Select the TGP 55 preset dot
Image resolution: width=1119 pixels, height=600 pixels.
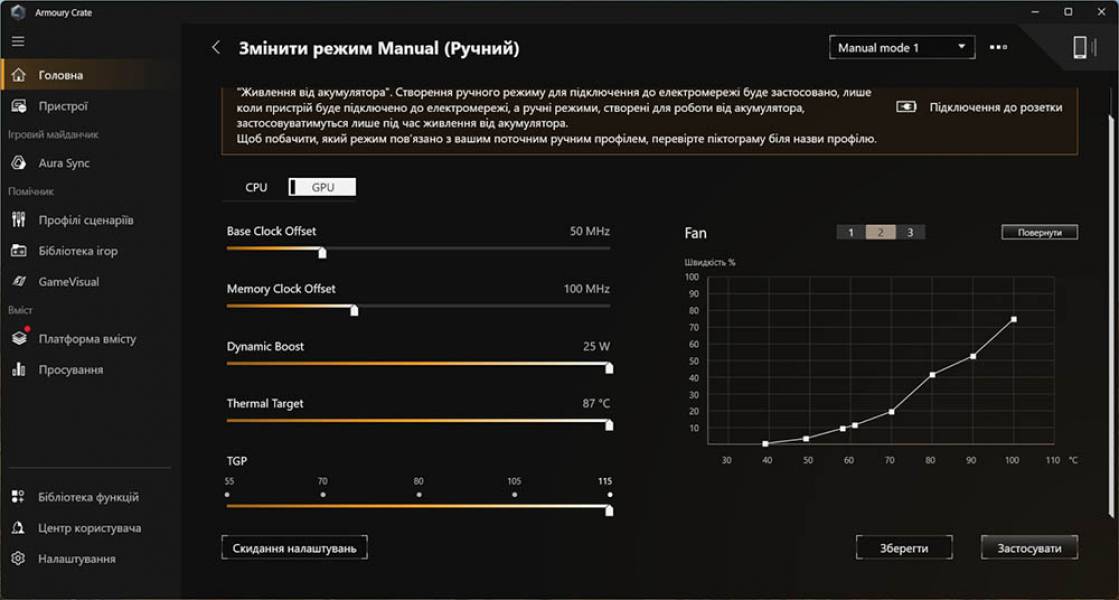tap(228, 494)
